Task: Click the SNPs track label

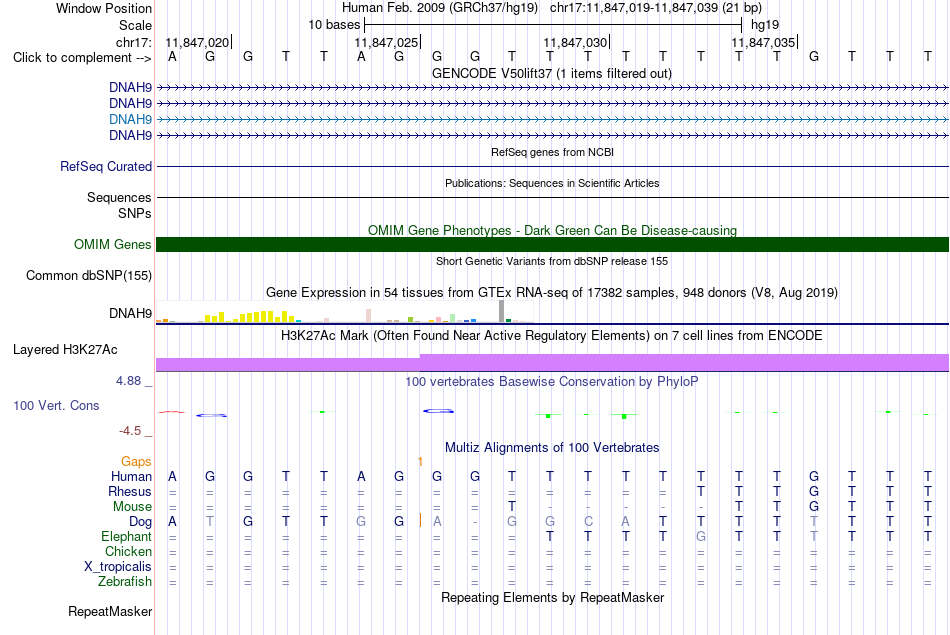Action: (135, 213)
